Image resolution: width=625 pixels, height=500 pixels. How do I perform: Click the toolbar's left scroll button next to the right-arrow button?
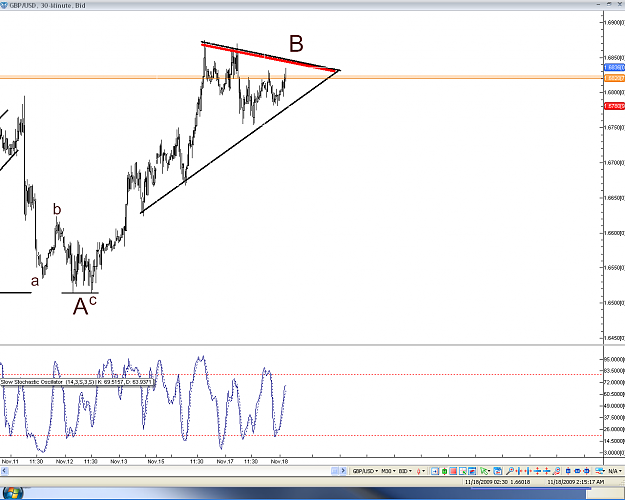coord(335,471)
